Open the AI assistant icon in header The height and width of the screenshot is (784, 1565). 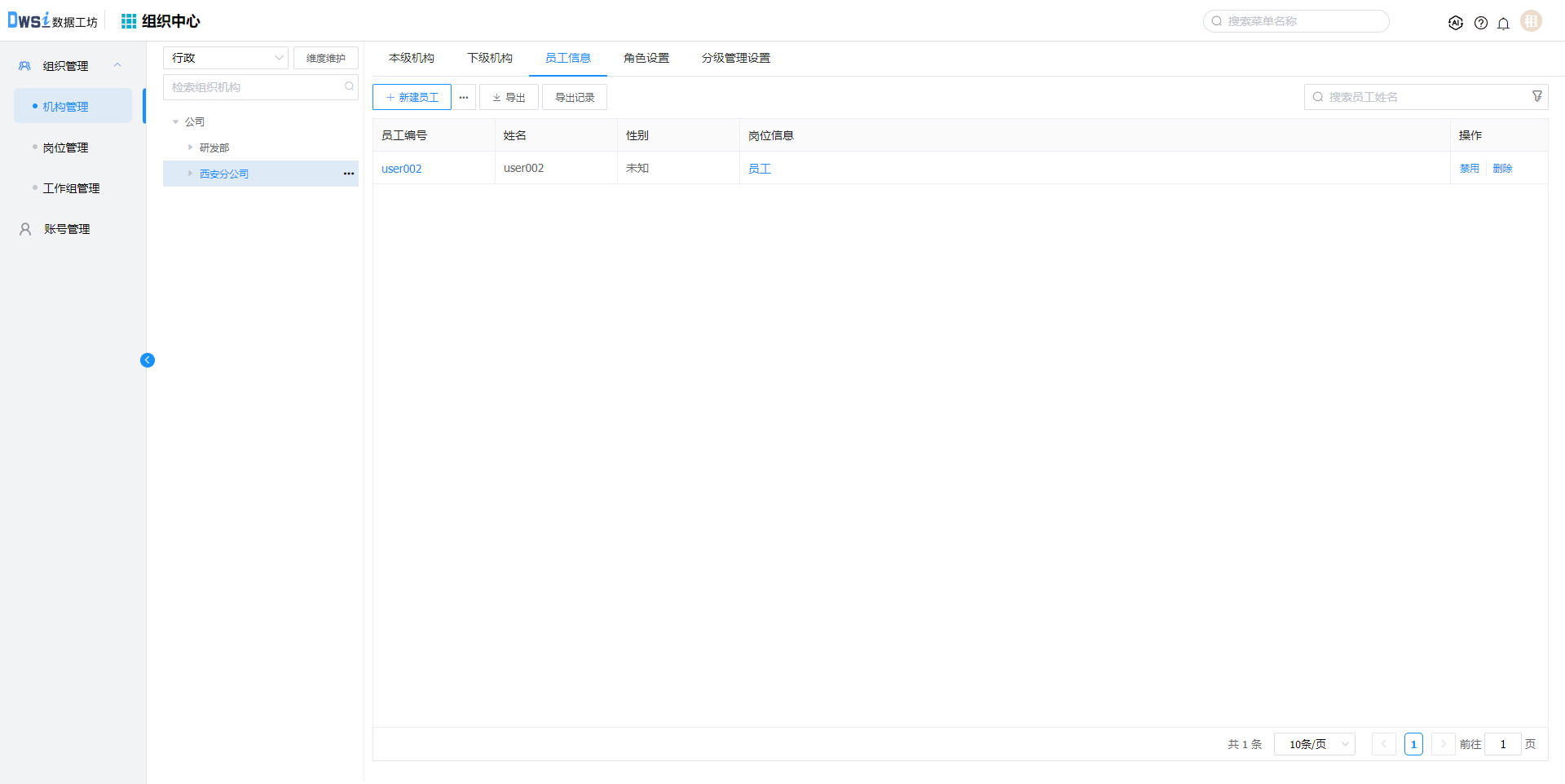1455,23
